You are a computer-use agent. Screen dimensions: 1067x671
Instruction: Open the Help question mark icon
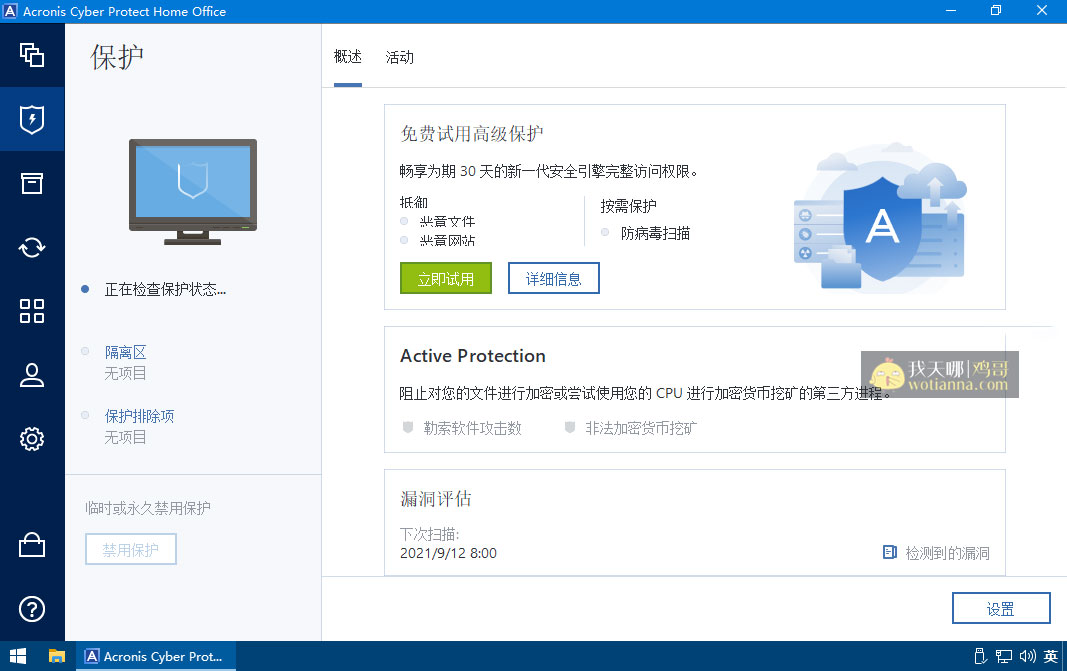tap(32, 609)
